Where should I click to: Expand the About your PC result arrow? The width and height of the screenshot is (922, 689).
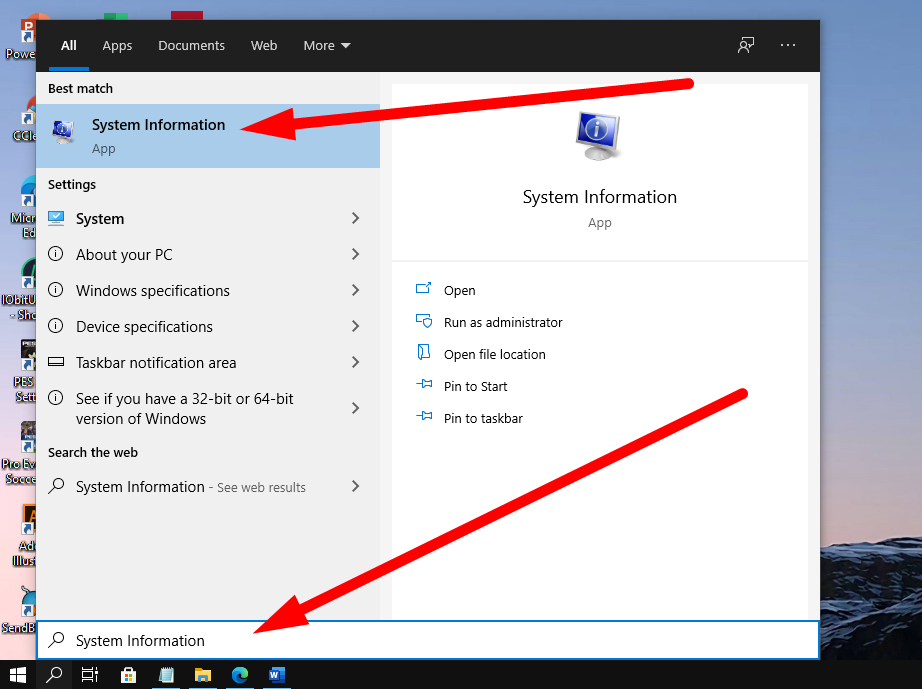click(355, 254)
